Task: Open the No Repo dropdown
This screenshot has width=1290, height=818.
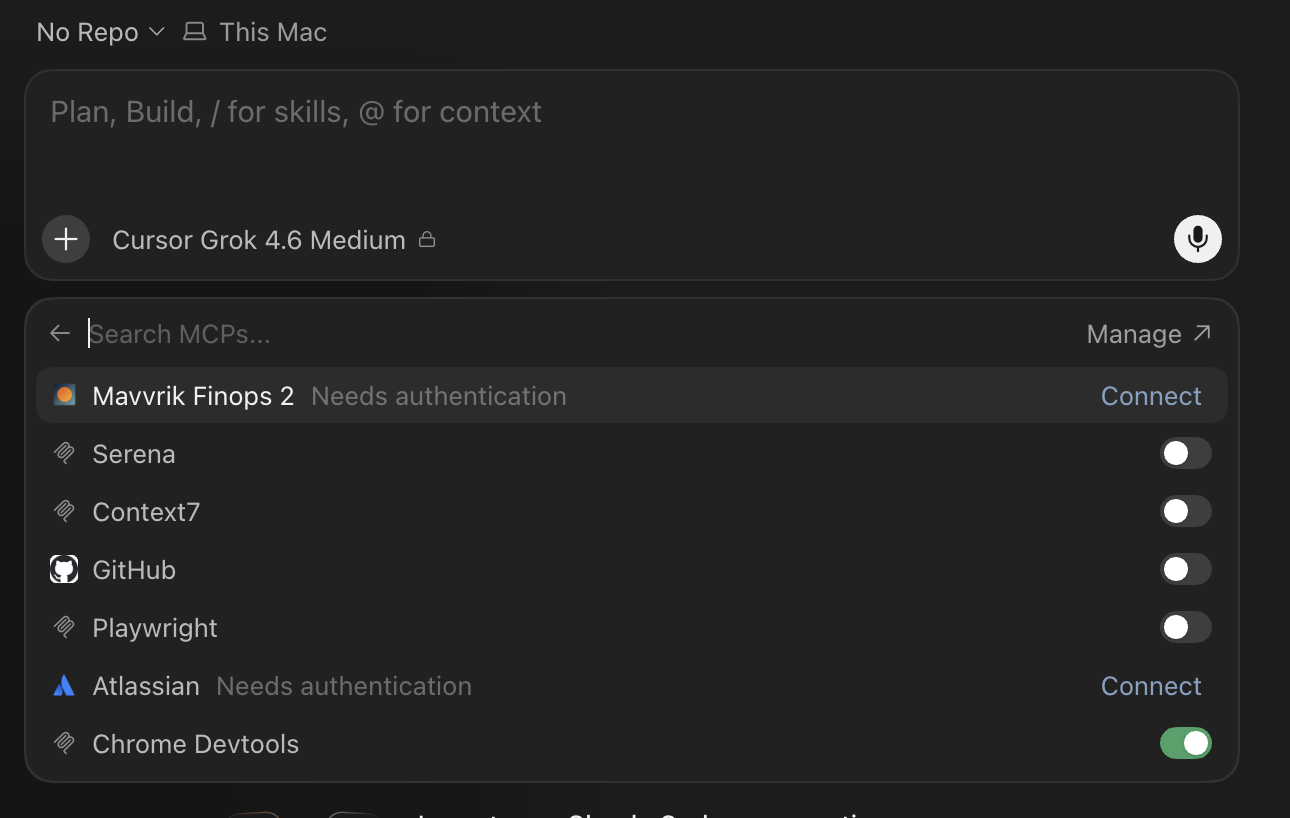Action: [x=100, y=32]
